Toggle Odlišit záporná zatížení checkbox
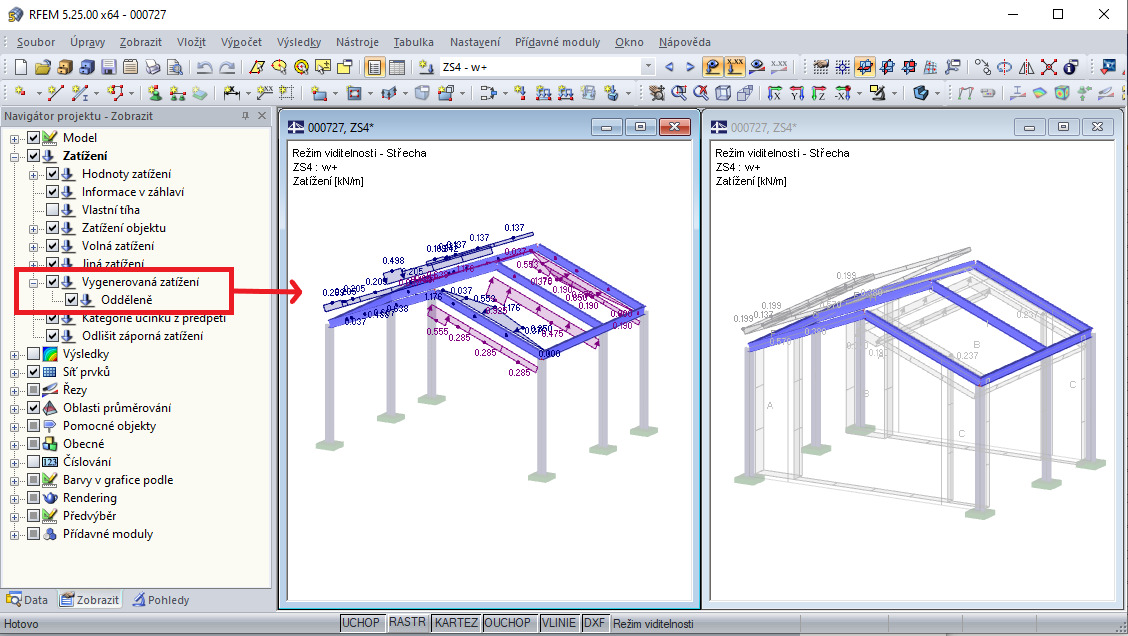This screenshot has width=1128, height=636. (x=52, y=335)
